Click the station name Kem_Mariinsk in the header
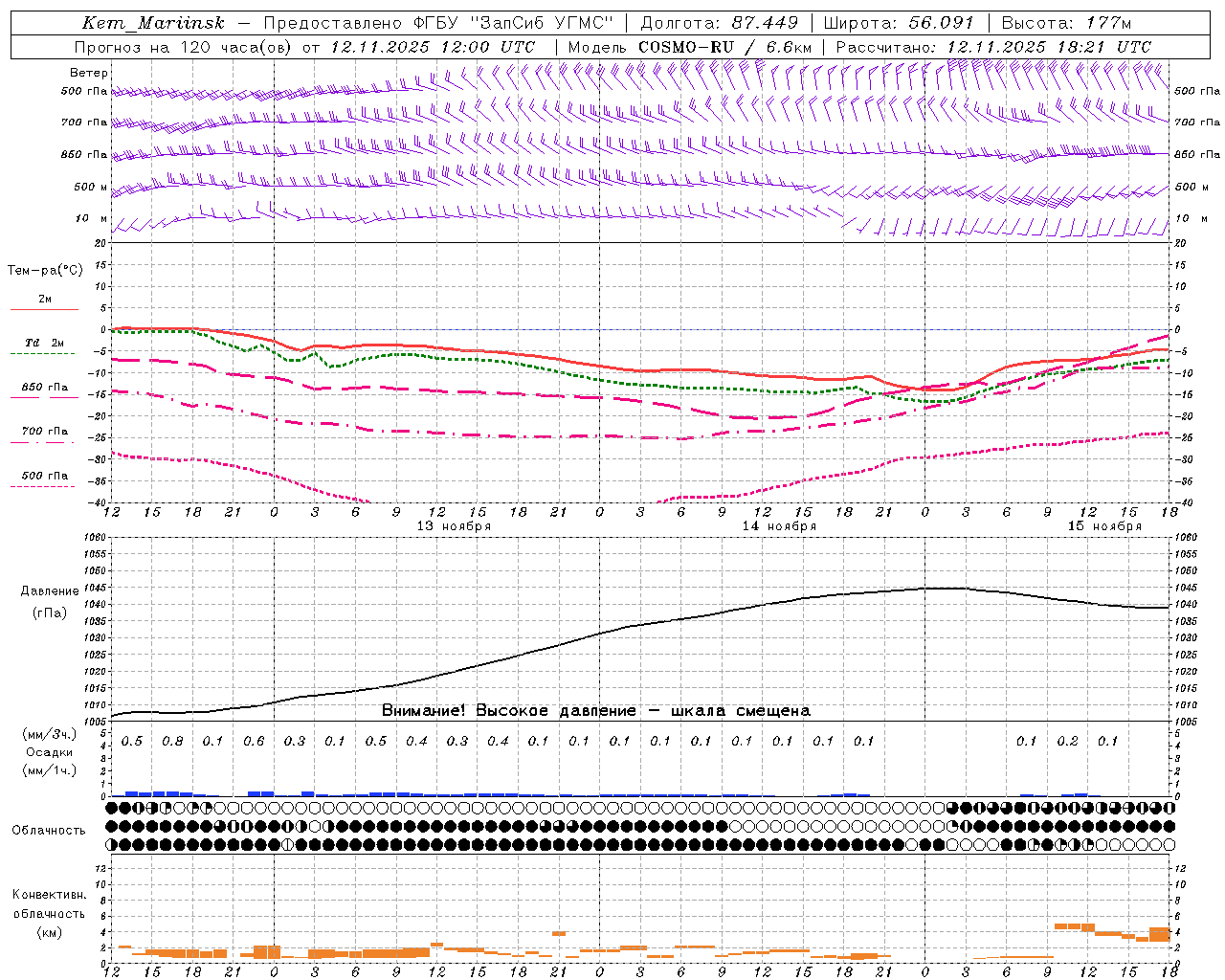Image resolution: width=1225 pixels, height=980 pixels. click(153, 24)
